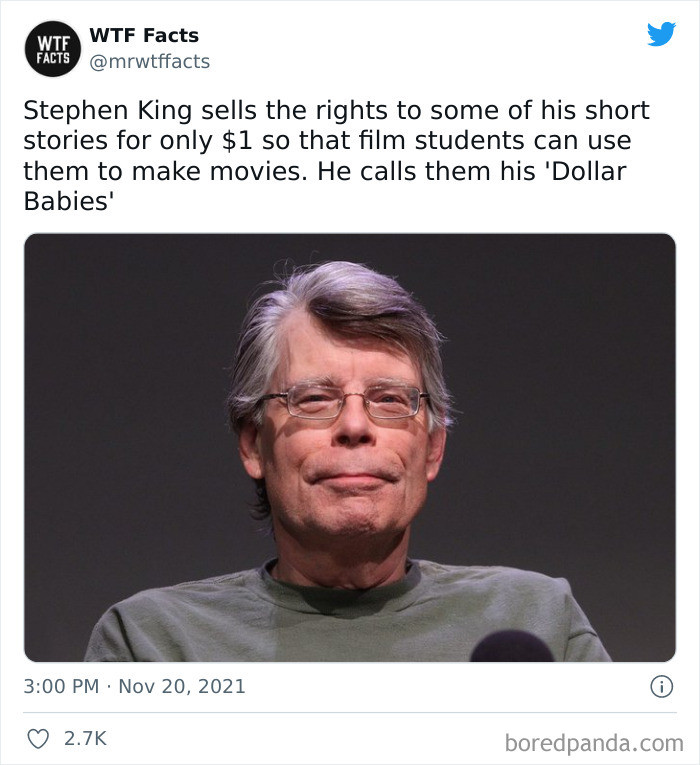Viewport: 700px width, 765px height.
Task: Open the WTF Facts profile avatar
Action: pos(53,49)
